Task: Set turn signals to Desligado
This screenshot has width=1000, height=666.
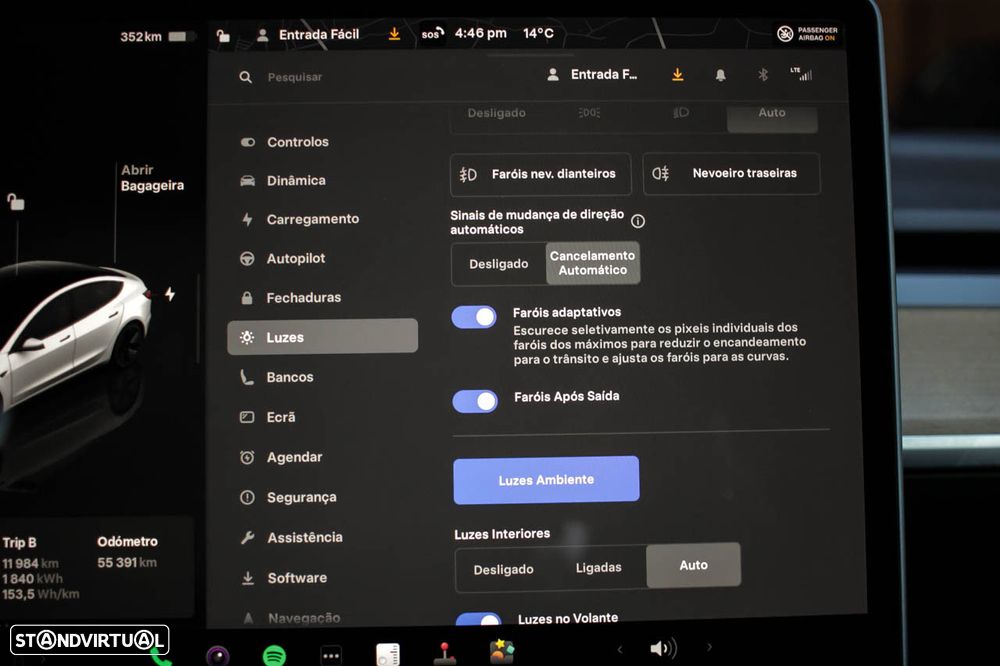Action: pyautogui.click(x=499, y=263)
